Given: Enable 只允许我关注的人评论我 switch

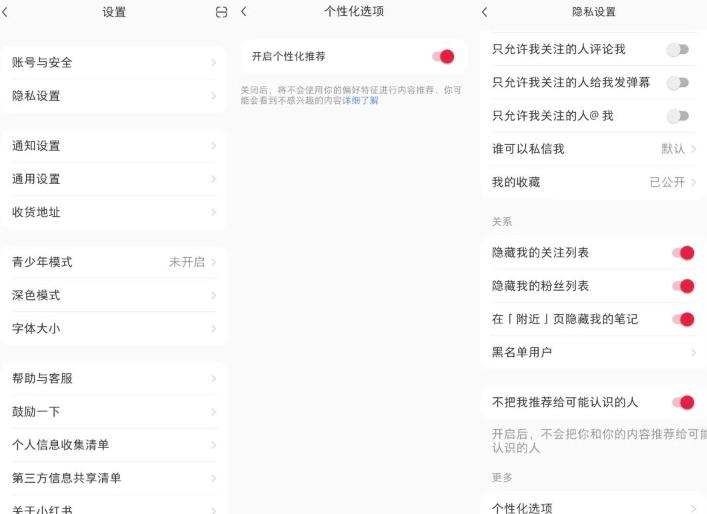Looking at the screenshot, I should point(678,50).
